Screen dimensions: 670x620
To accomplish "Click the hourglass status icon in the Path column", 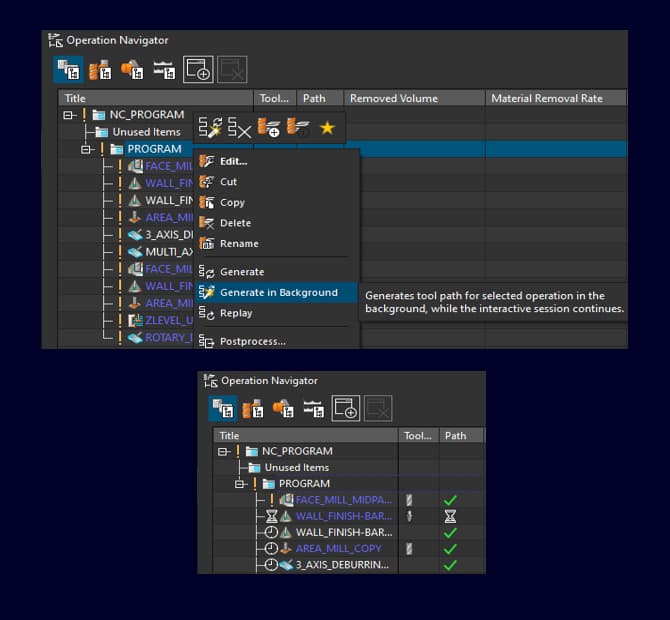I will (x=450, y=516).
